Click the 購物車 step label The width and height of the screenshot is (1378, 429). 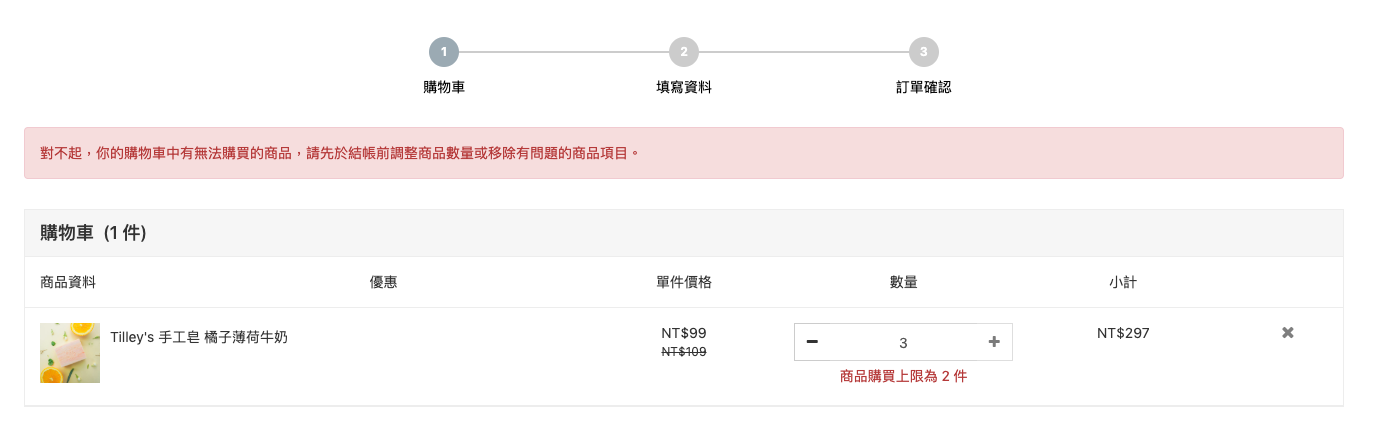[444, 87]
